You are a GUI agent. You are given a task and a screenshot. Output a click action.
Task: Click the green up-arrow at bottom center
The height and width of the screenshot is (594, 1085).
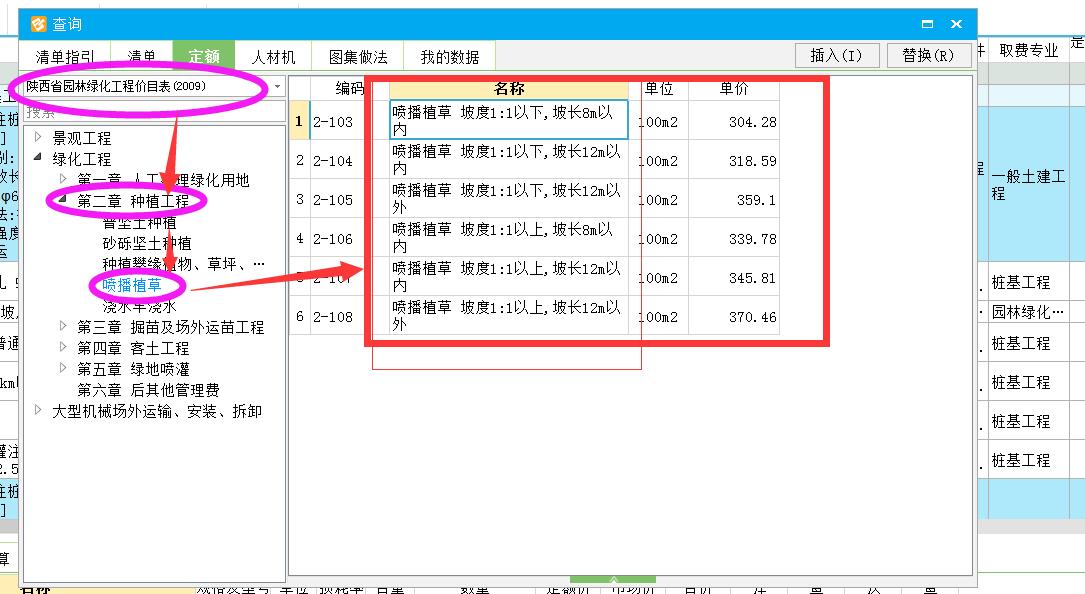pyautogui.click(x=613, y=579)
